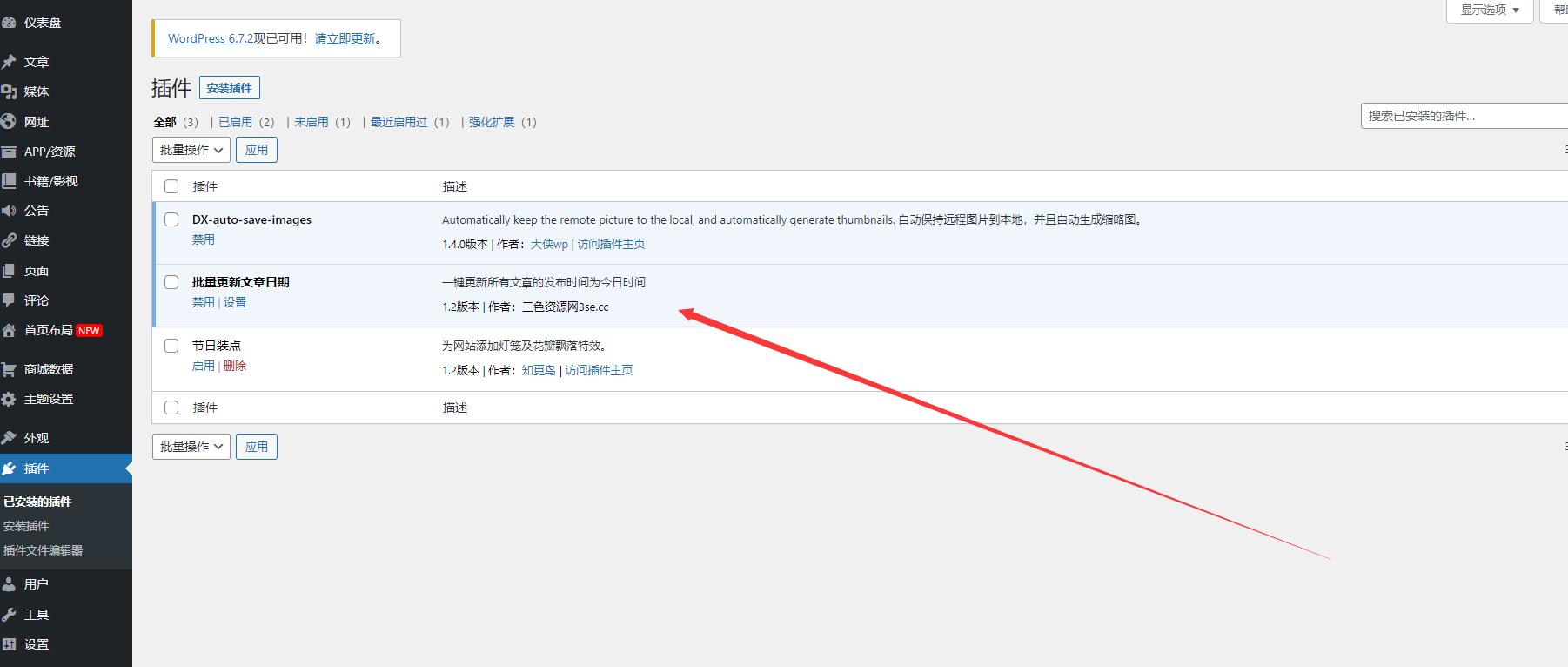Check the 节日装点 plugin checkbox

tap(171, 346)
